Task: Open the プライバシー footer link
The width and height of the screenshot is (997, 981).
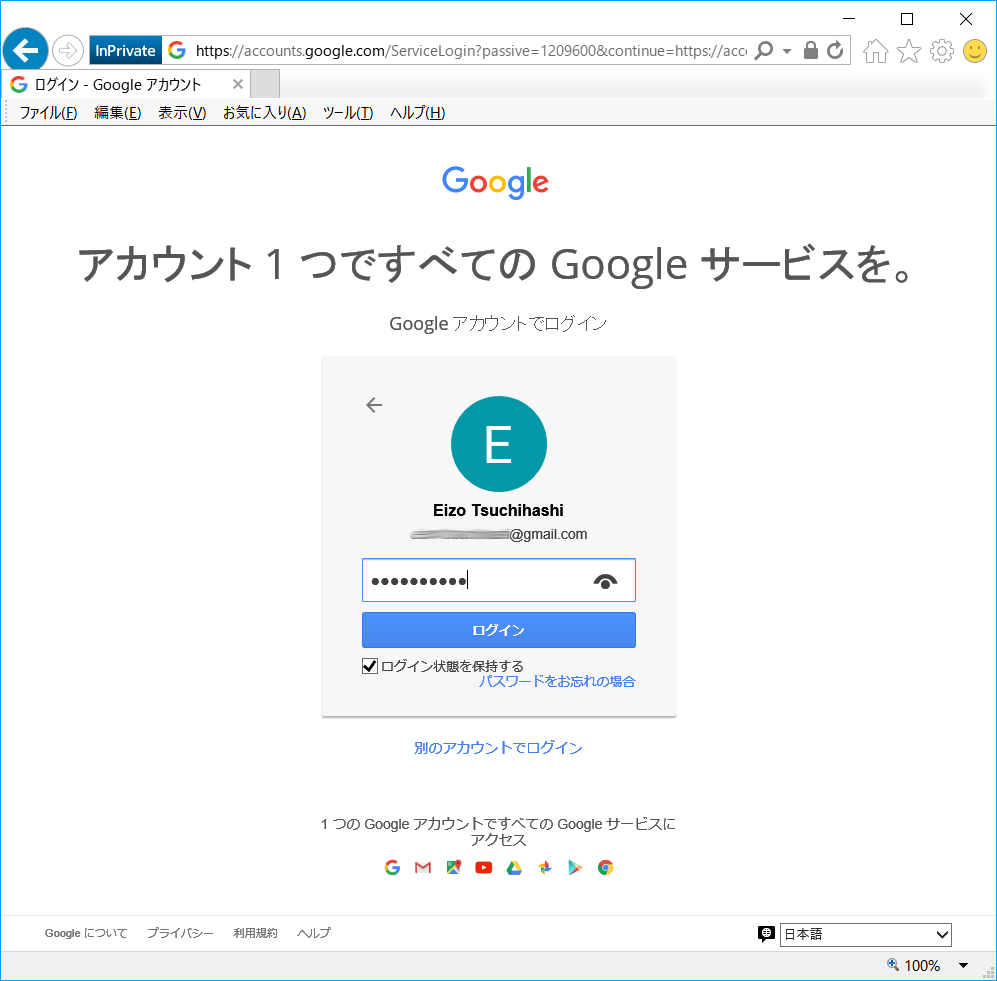Action: pos(181,933)
